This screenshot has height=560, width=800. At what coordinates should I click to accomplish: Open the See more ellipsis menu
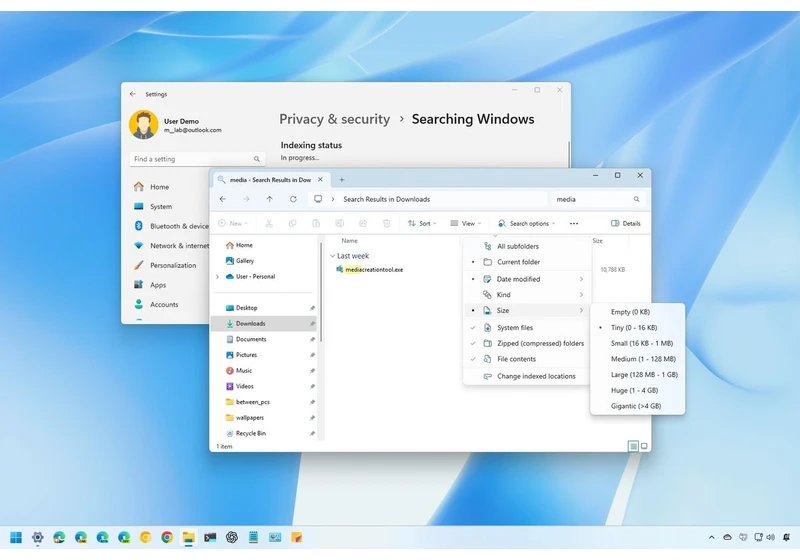(574, 223)
